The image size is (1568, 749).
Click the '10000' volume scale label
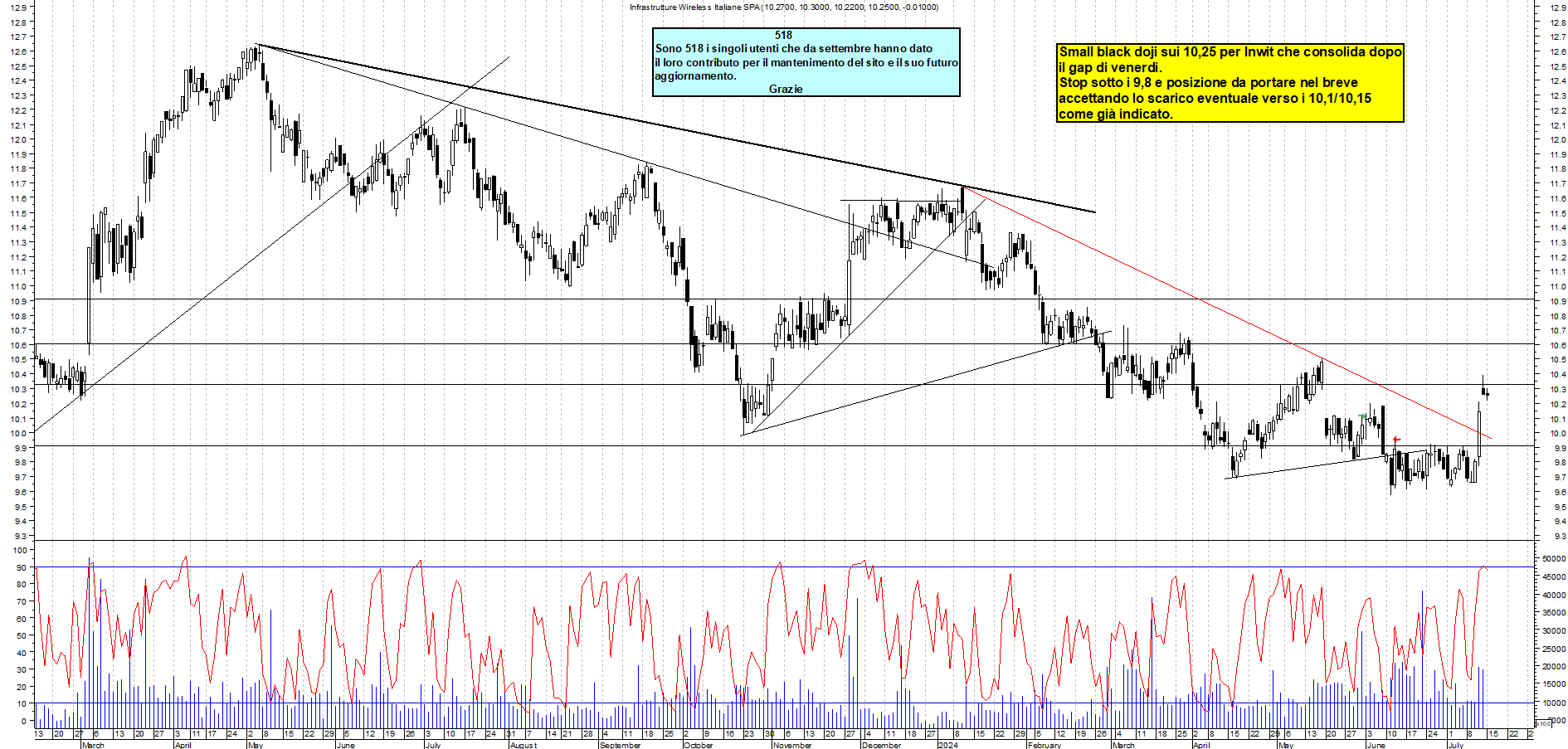click(1554, 703)
